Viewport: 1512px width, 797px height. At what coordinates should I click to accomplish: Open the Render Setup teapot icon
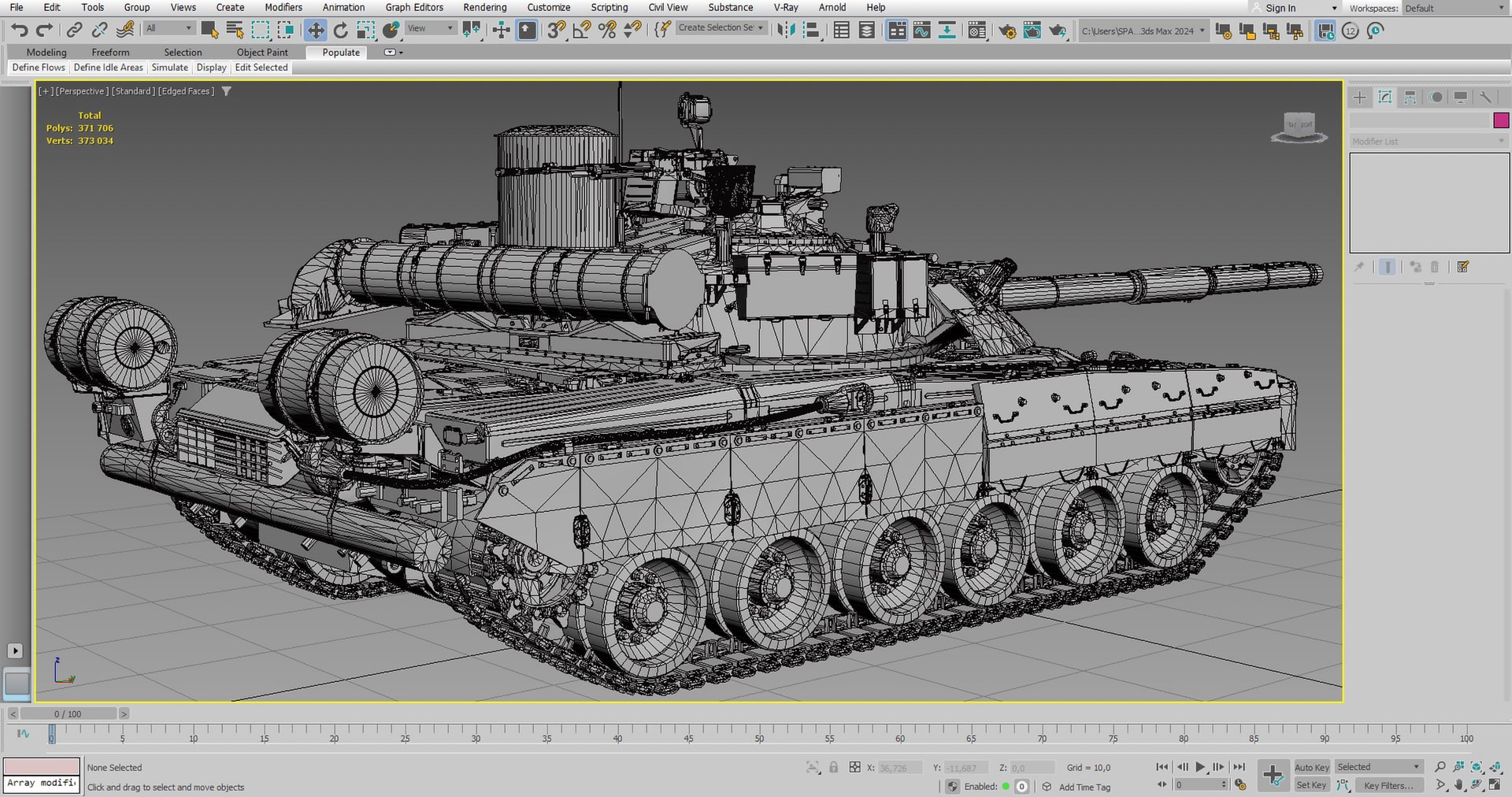[1007, 31]
